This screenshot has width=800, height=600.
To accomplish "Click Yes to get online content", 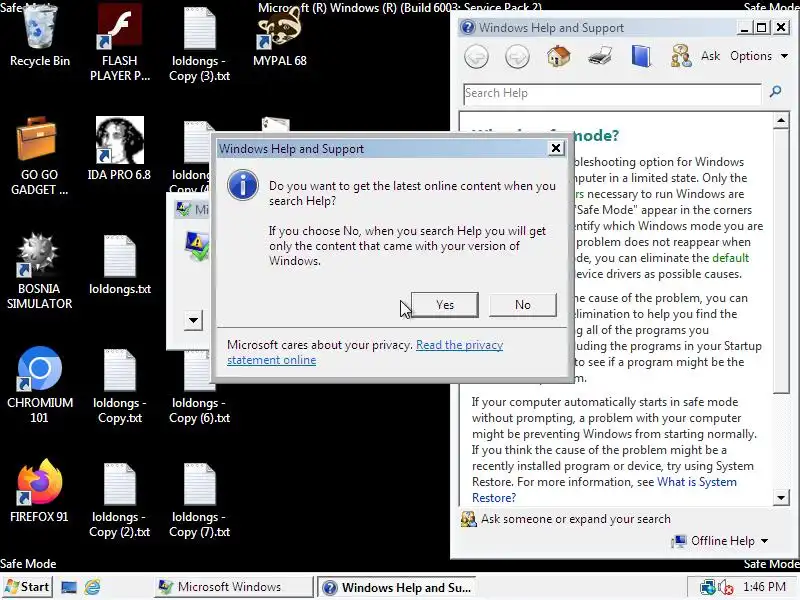I will pos(445,305).
